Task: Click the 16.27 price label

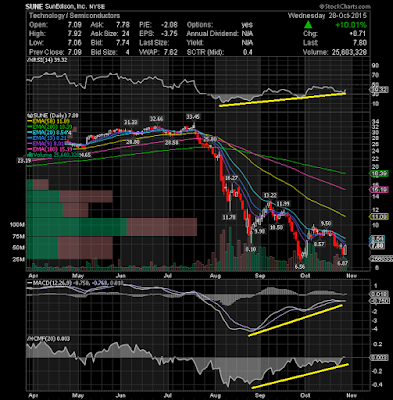Action: click(231, 178)
